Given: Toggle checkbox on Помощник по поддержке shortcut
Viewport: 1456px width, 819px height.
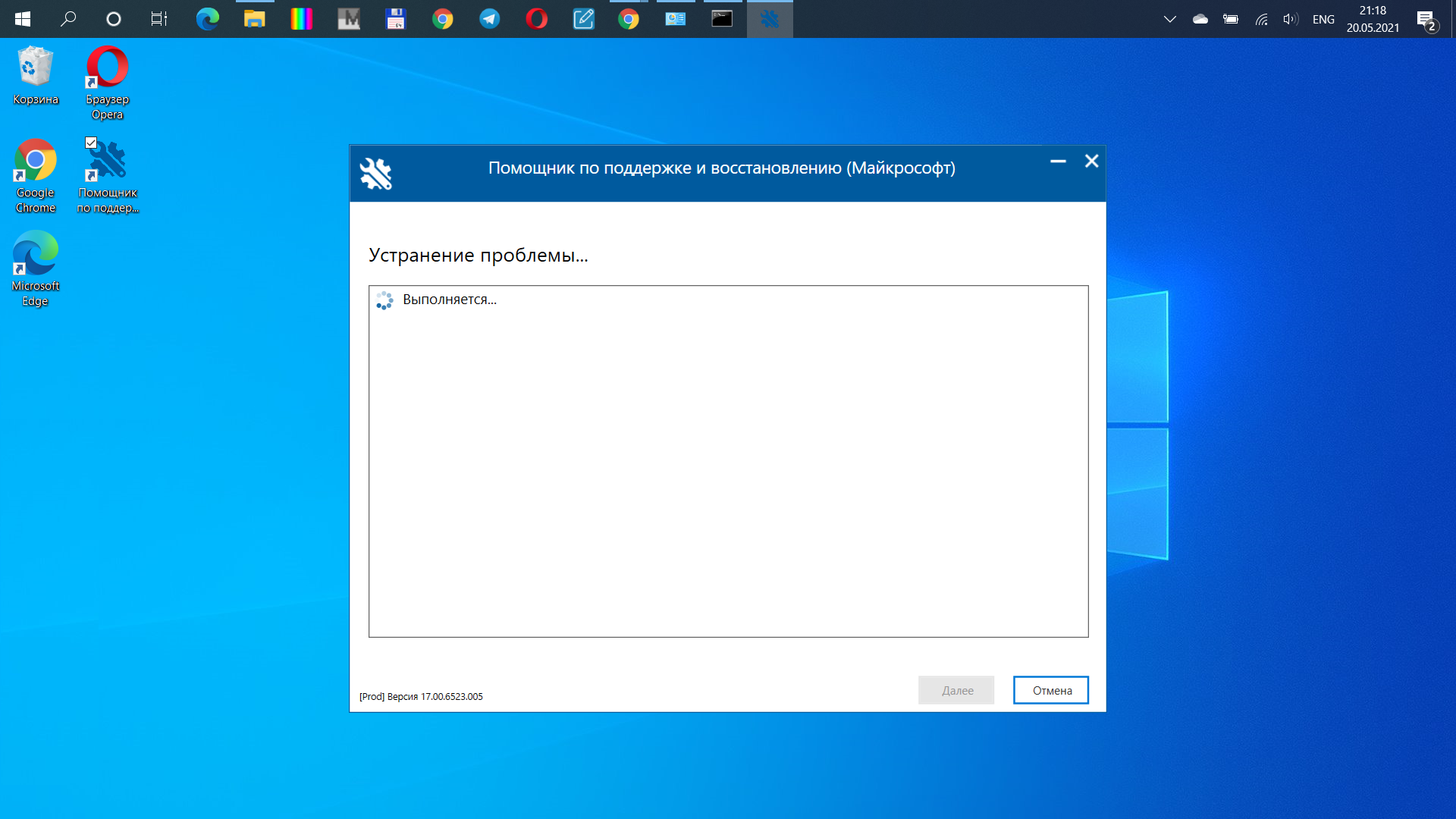Looking at the screenshot, I should coord(91,143).
